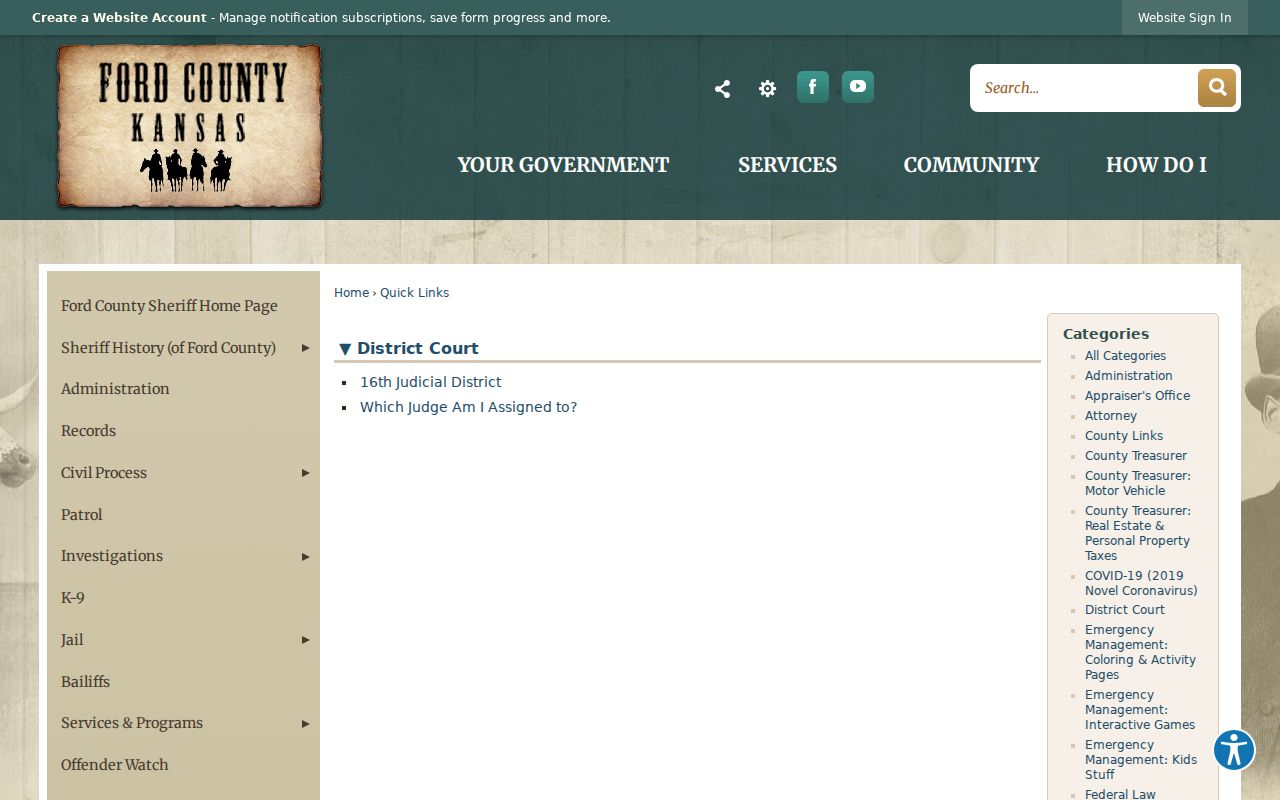Image resolution: width=1280 pixels, height=800 pixels.
Task: Open the YouTube channel icon
Action: point(857,87)
